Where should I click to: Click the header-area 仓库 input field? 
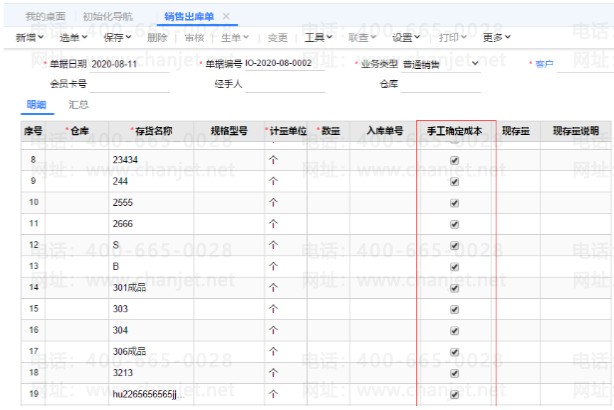[x=441, y=84]
